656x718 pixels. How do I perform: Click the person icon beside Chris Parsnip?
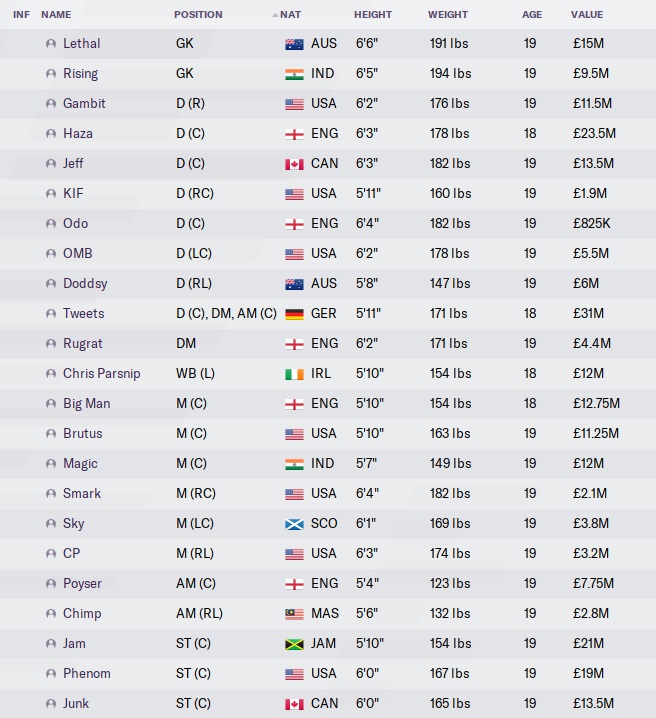tap(51, 374)
